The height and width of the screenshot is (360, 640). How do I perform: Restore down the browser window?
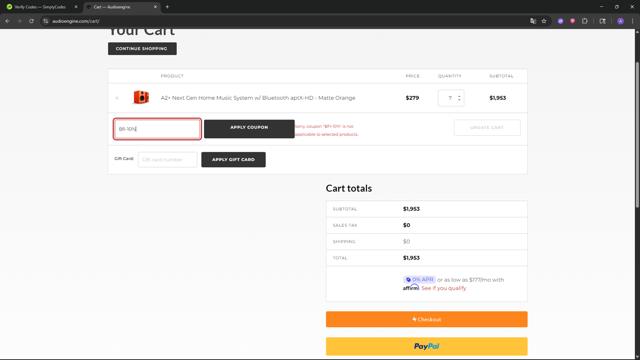(x=617, y=7)
